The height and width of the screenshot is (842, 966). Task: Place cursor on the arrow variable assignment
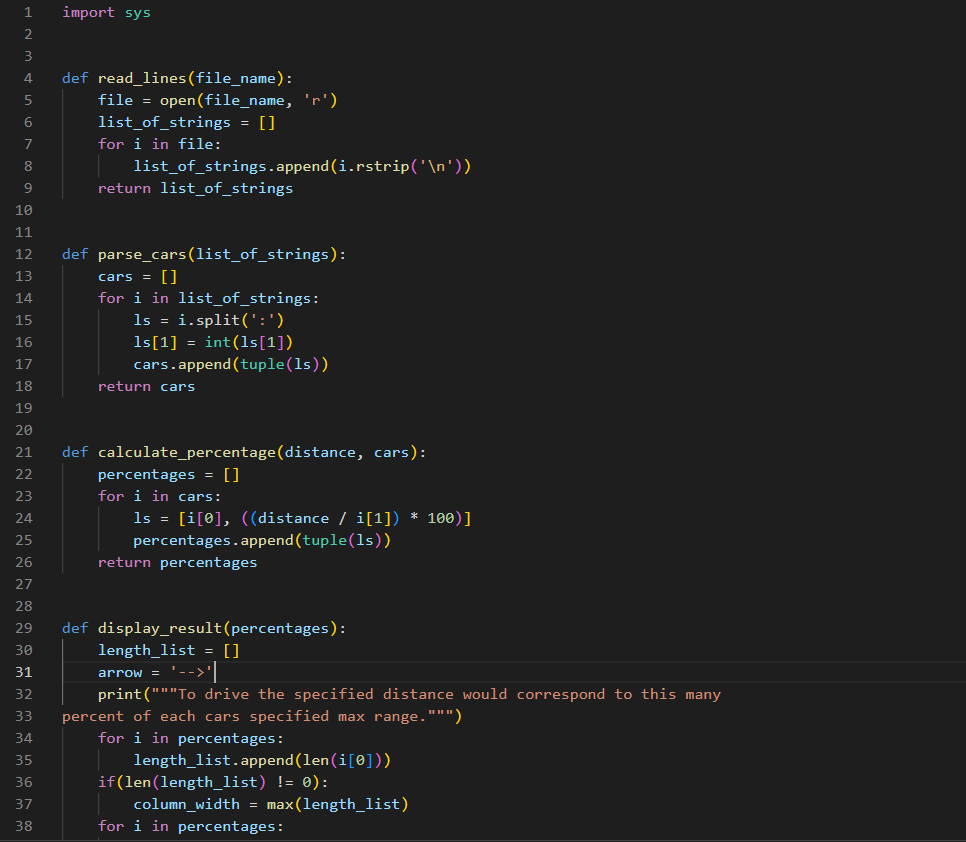click(x=120, y=672)
